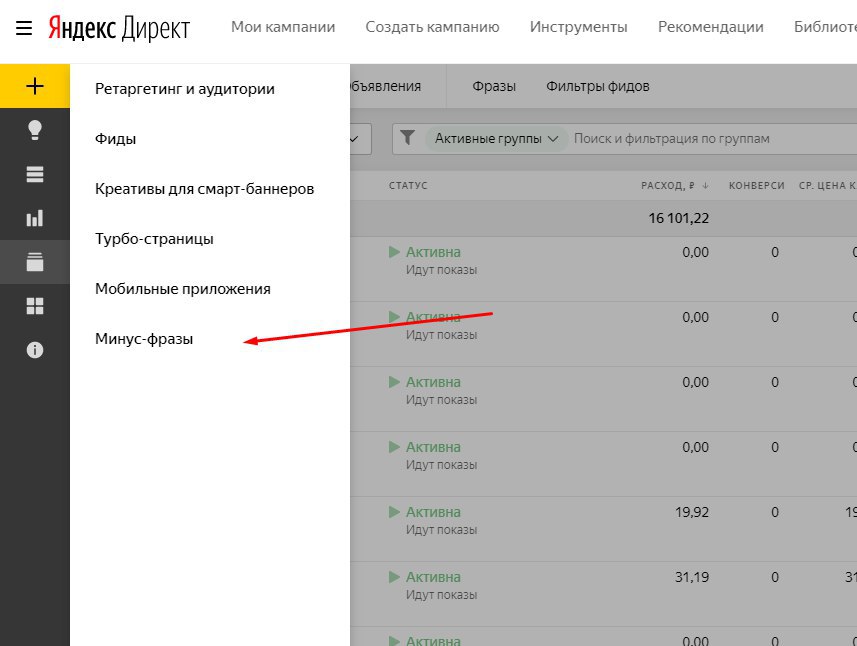Click the СР. ЦЕНА column header
857x646 pixels.
tap(827, 186)
